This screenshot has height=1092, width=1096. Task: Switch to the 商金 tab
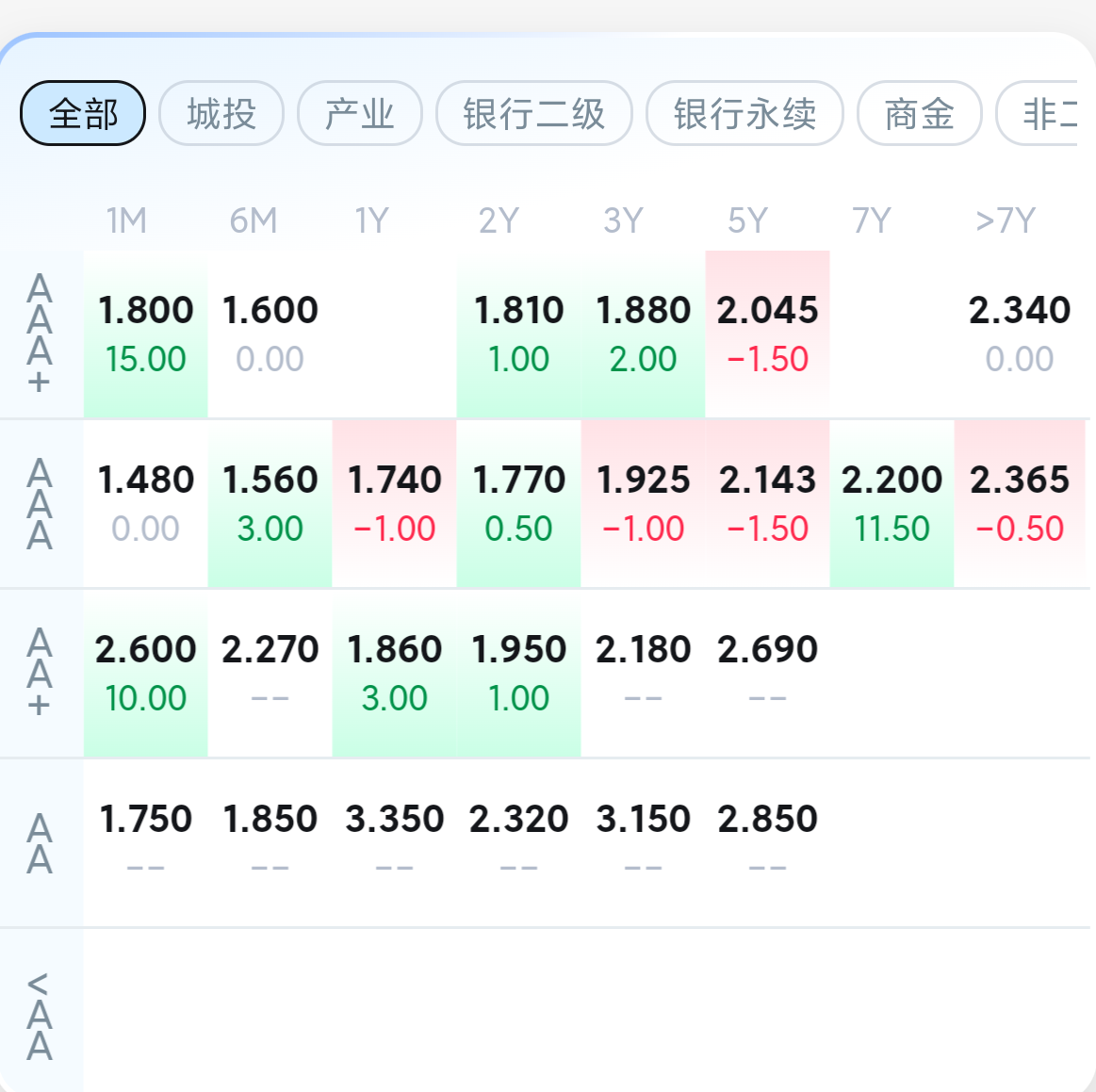click(x=920, y=113)
